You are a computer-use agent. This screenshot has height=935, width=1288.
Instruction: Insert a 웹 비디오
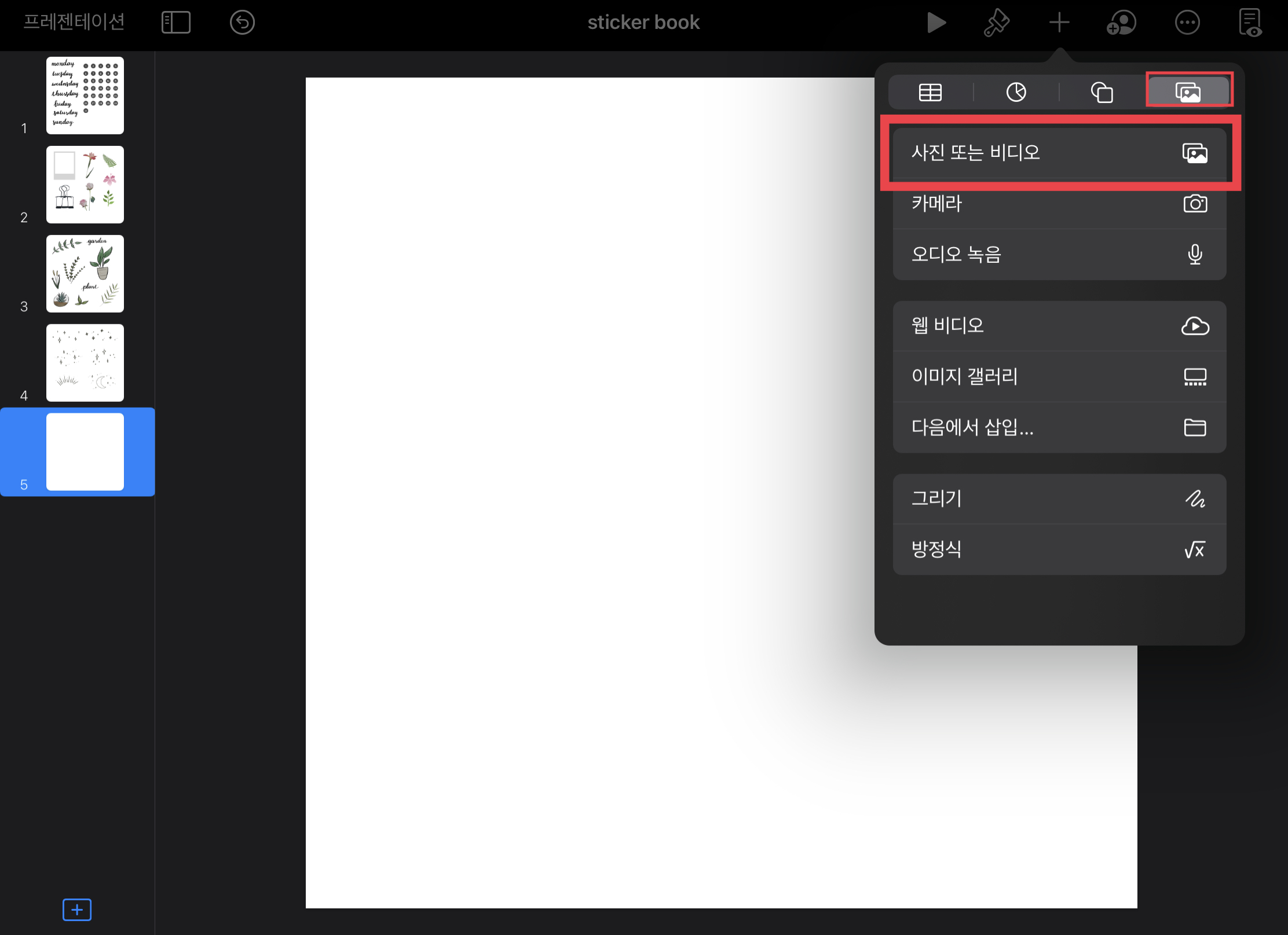pos(1059,325)
